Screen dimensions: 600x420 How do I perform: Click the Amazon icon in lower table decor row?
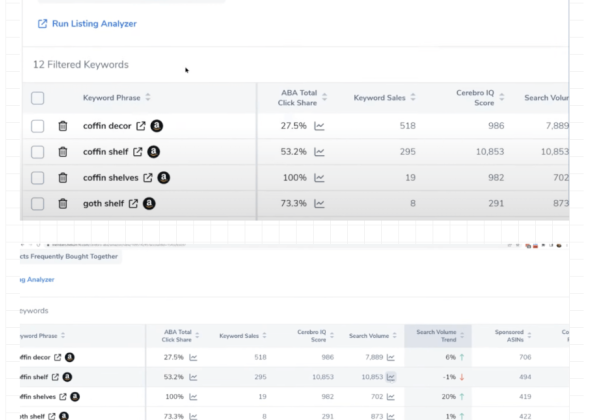(70, 357)
